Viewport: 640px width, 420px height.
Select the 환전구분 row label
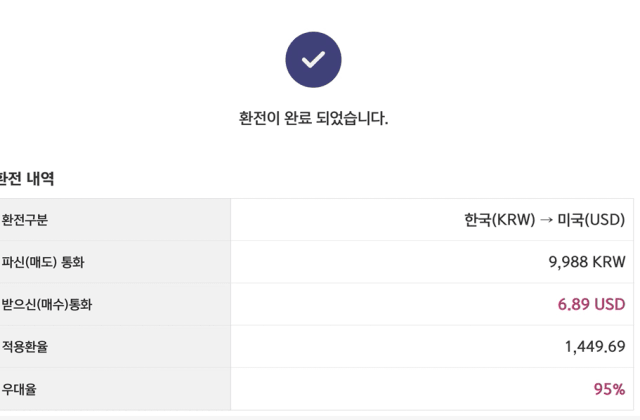point(24,220)
